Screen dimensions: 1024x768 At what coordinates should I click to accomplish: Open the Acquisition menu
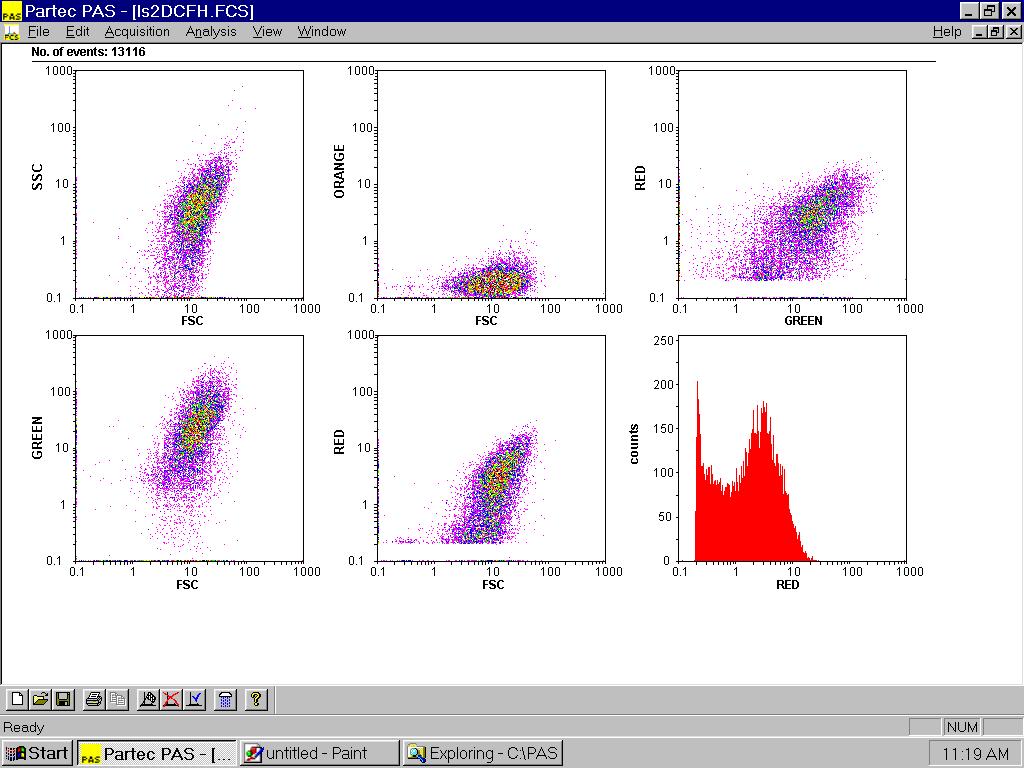[x=137, y=32]
